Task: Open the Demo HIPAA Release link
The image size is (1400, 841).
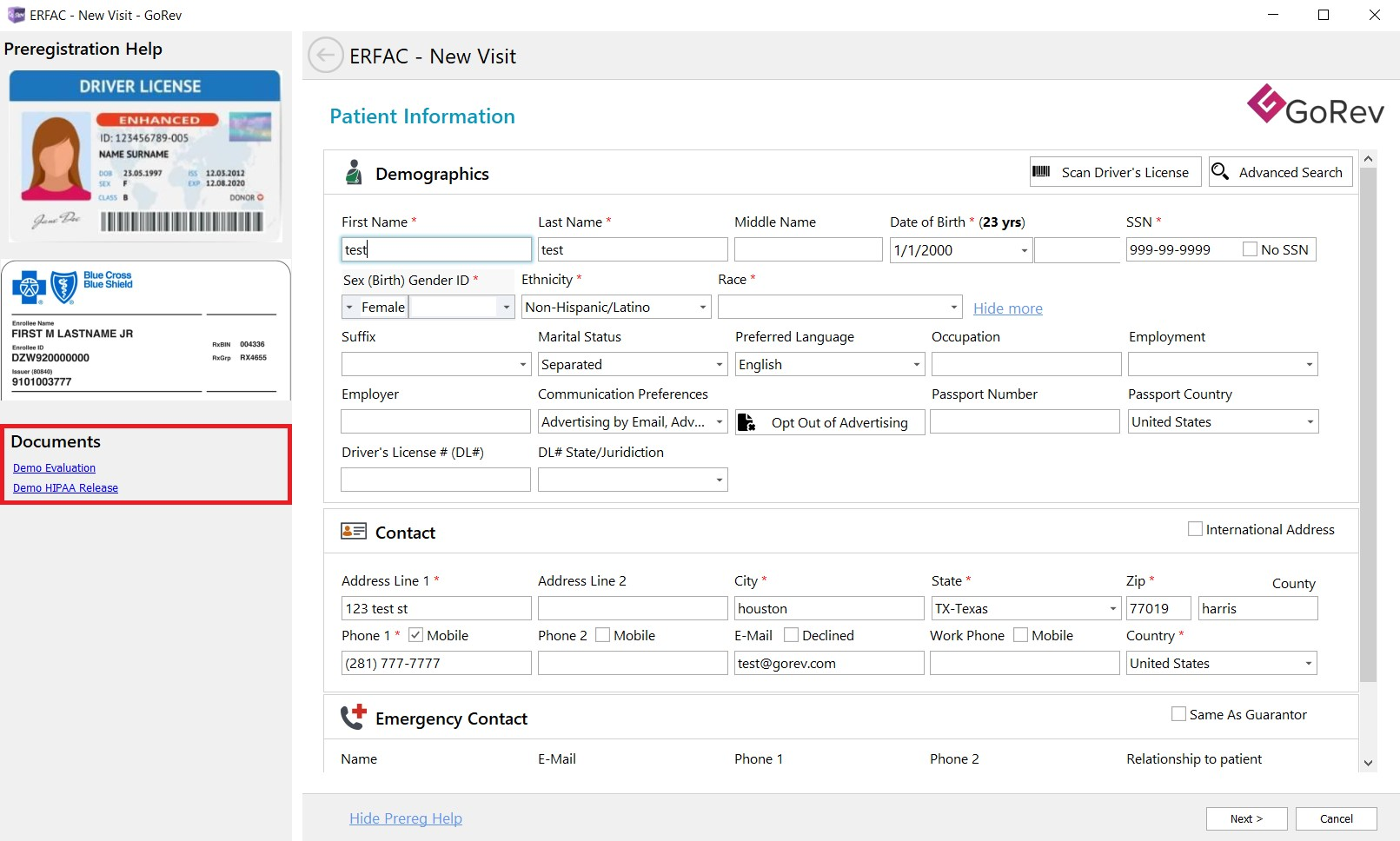Action: point(65,487)
